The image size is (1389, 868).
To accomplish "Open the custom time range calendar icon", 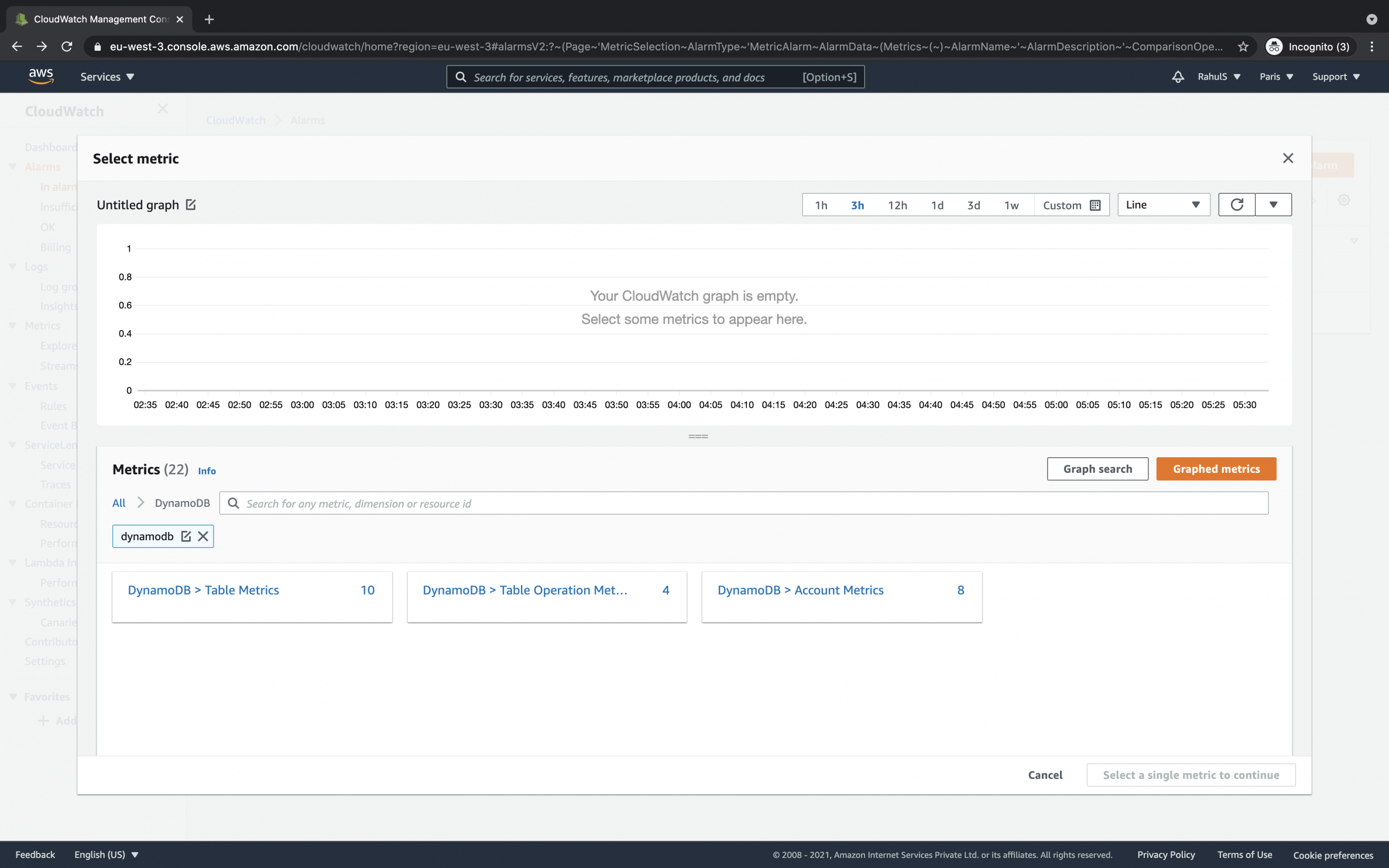I will click(1095, 206).
